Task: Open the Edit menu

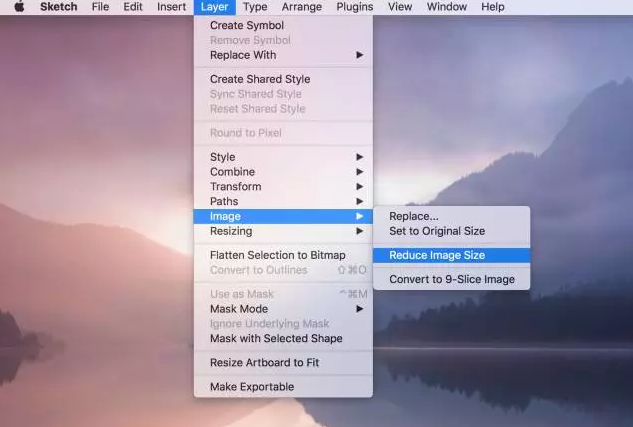Action: 133,7
